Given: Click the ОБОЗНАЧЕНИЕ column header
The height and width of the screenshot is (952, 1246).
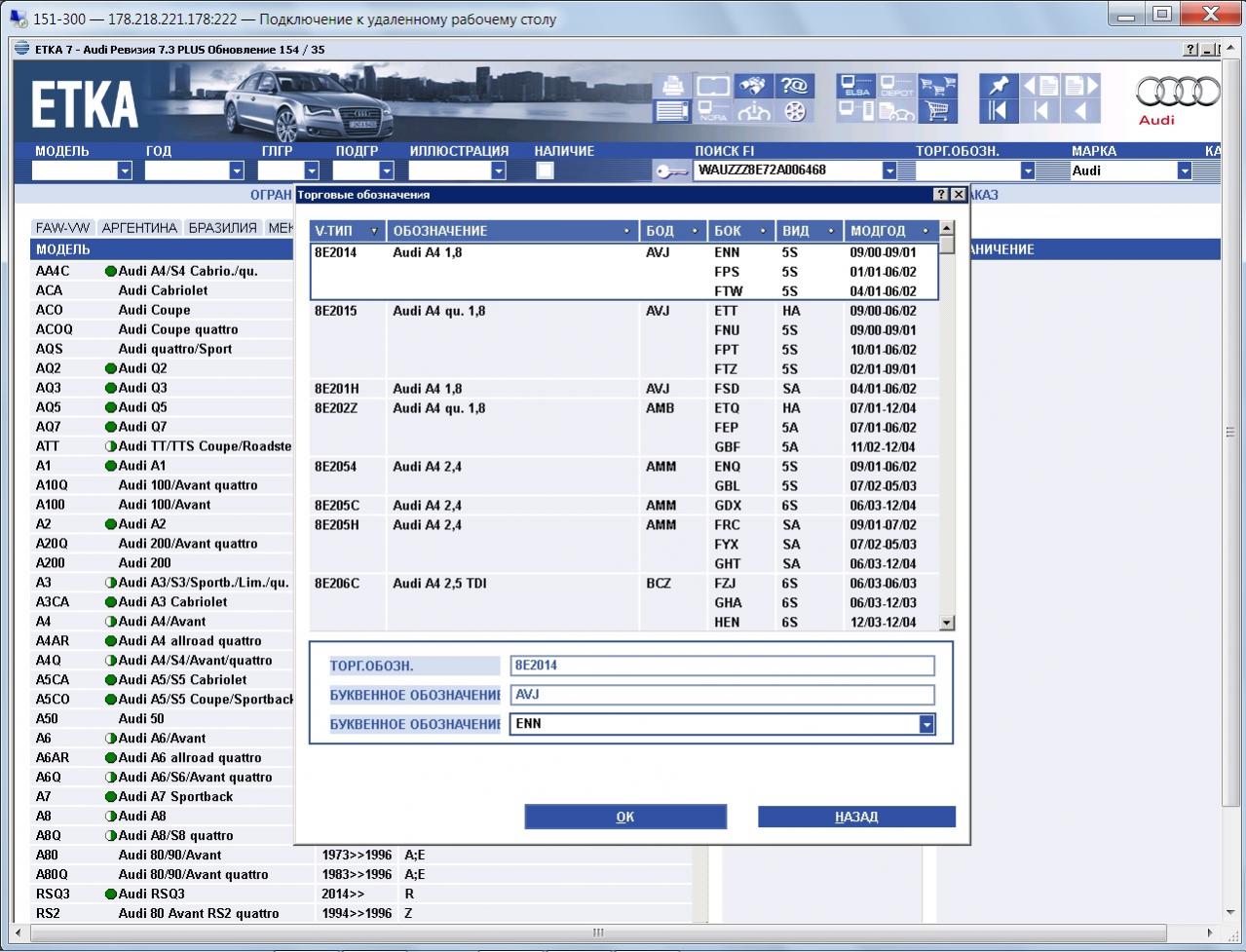Looking at the screenshot, I should point(513,231).
